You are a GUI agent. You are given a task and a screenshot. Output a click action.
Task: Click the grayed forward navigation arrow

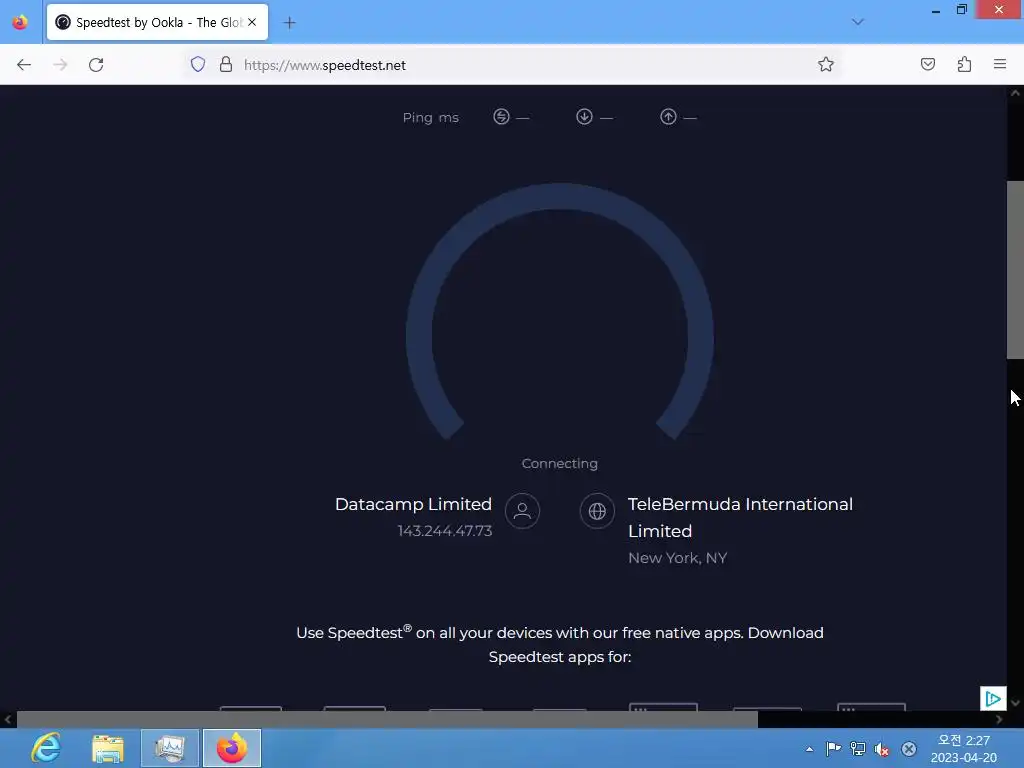(60, 65)
